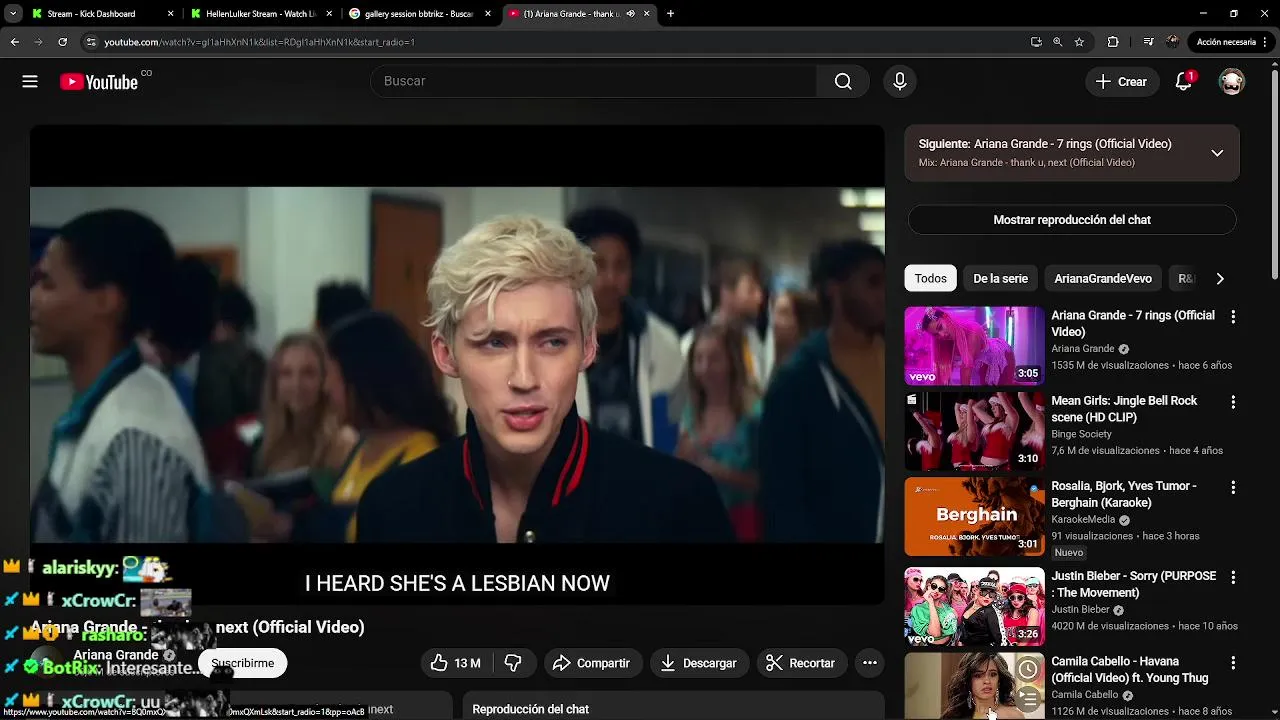
Task: Add Havana video to Watch Later
Action: [x=1028, y=669]
